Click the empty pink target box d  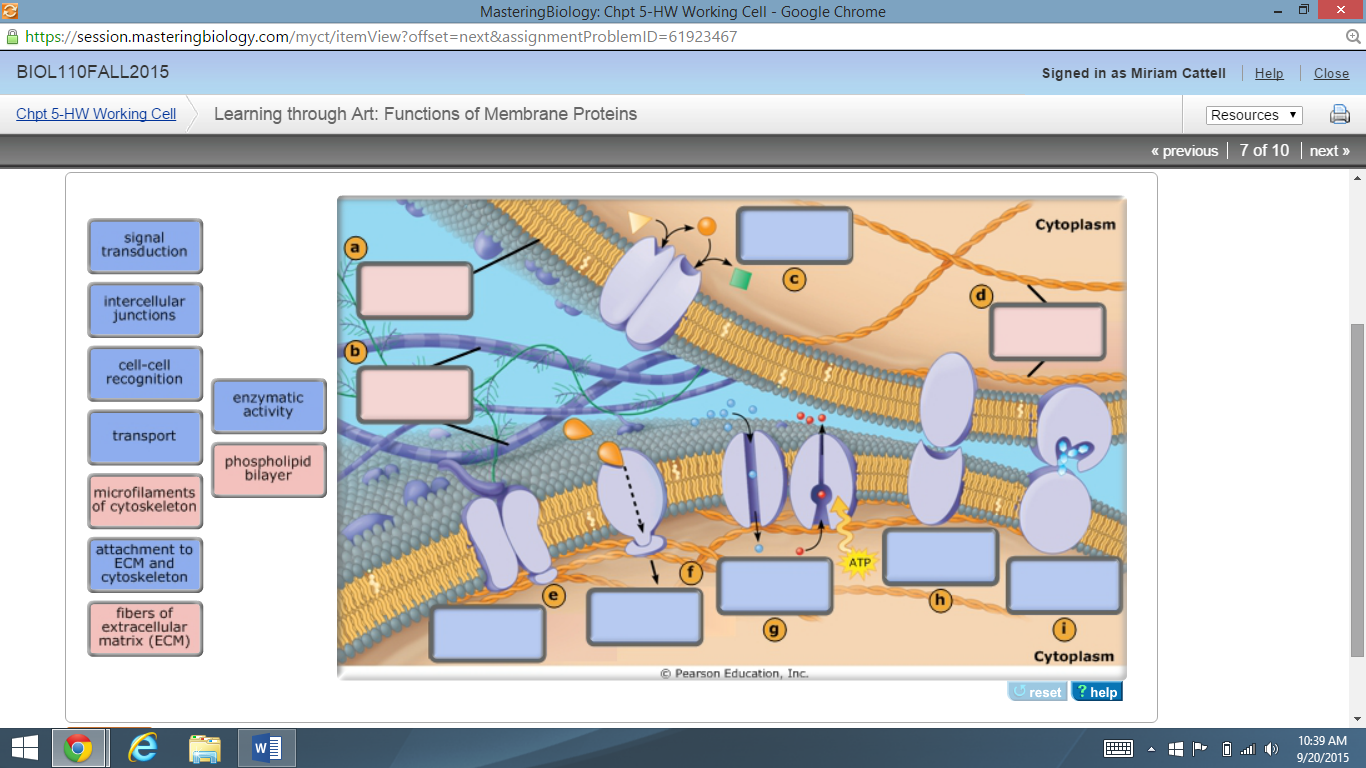tap(1048, 332)
